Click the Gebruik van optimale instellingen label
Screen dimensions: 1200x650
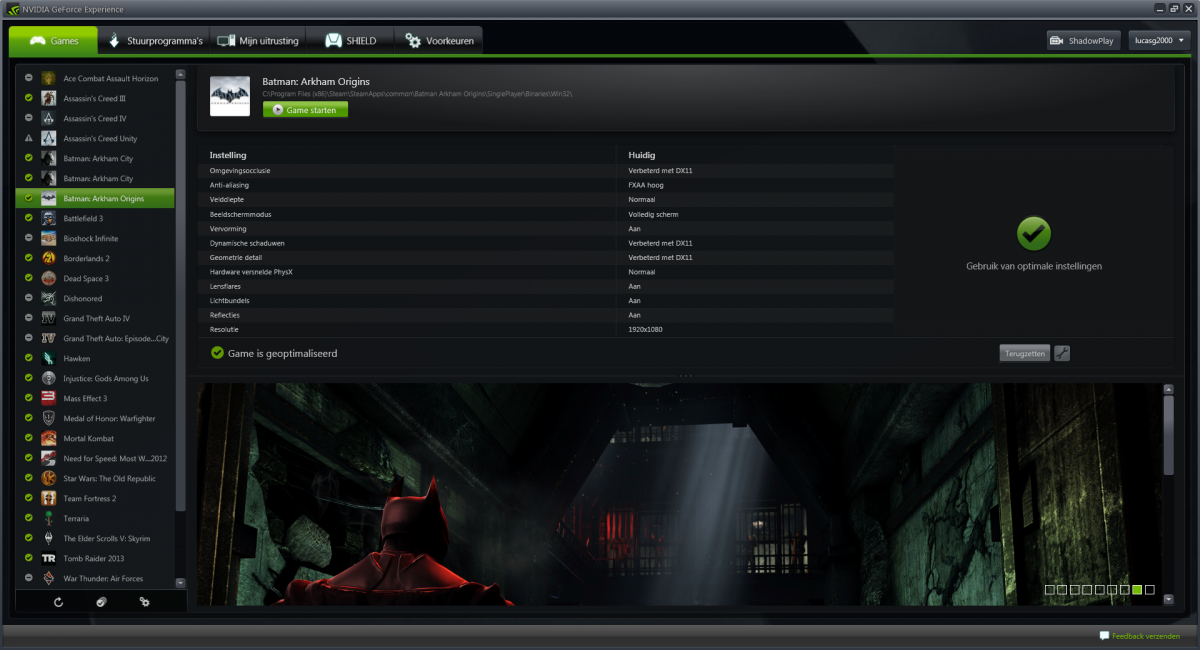pyautogui.click(x=1034, y=267)
